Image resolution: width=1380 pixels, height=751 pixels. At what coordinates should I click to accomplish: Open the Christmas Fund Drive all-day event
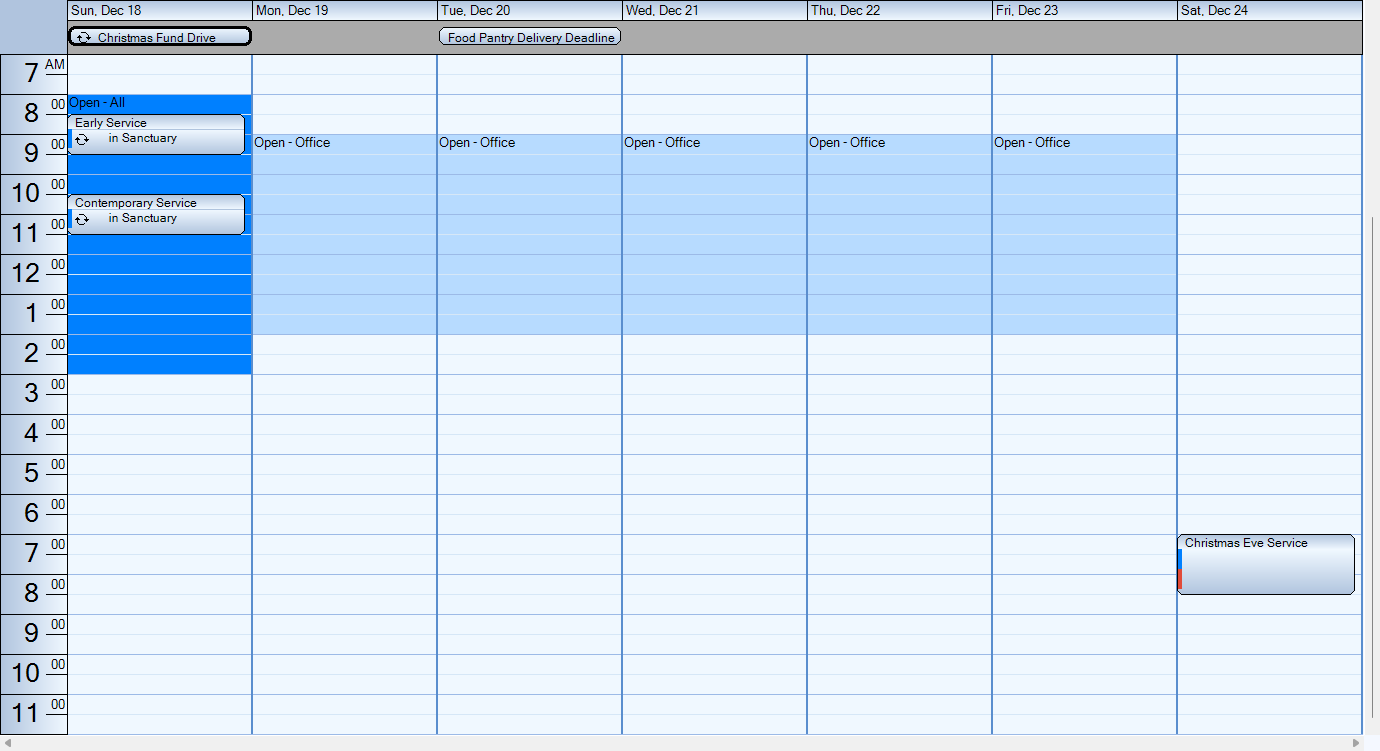pos(160,38)
